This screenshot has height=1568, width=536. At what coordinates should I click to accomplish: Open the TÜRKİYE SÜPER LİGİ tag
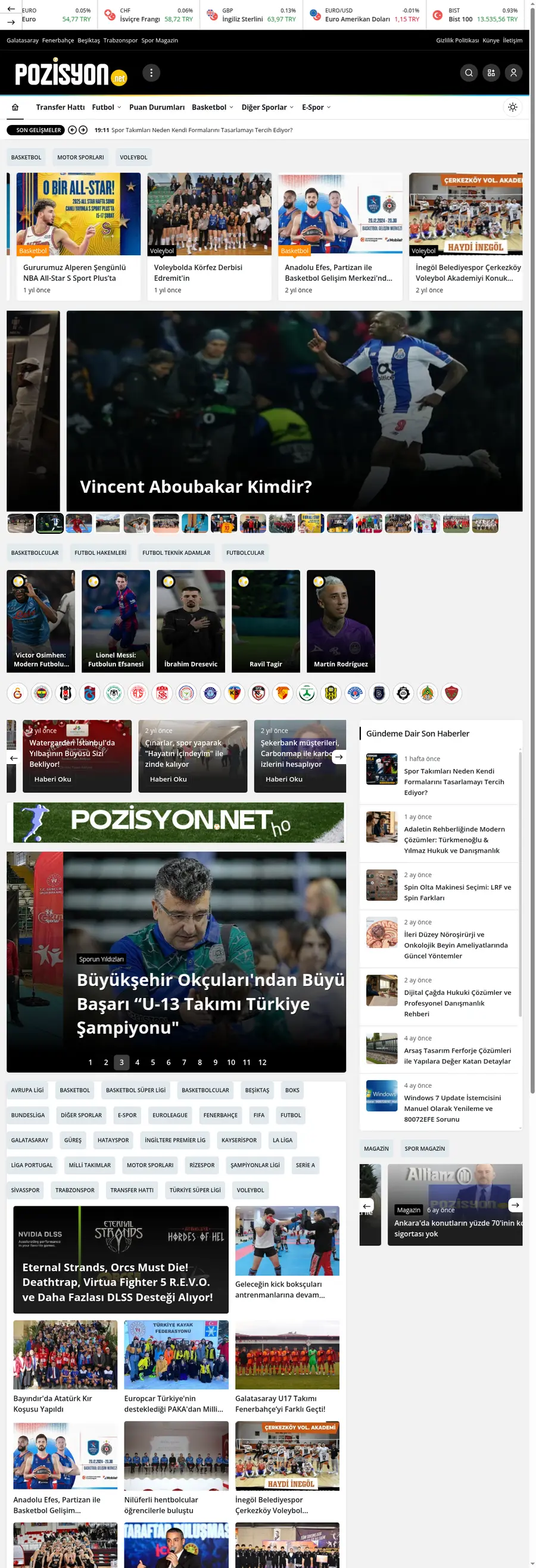tap(195, 1190)
